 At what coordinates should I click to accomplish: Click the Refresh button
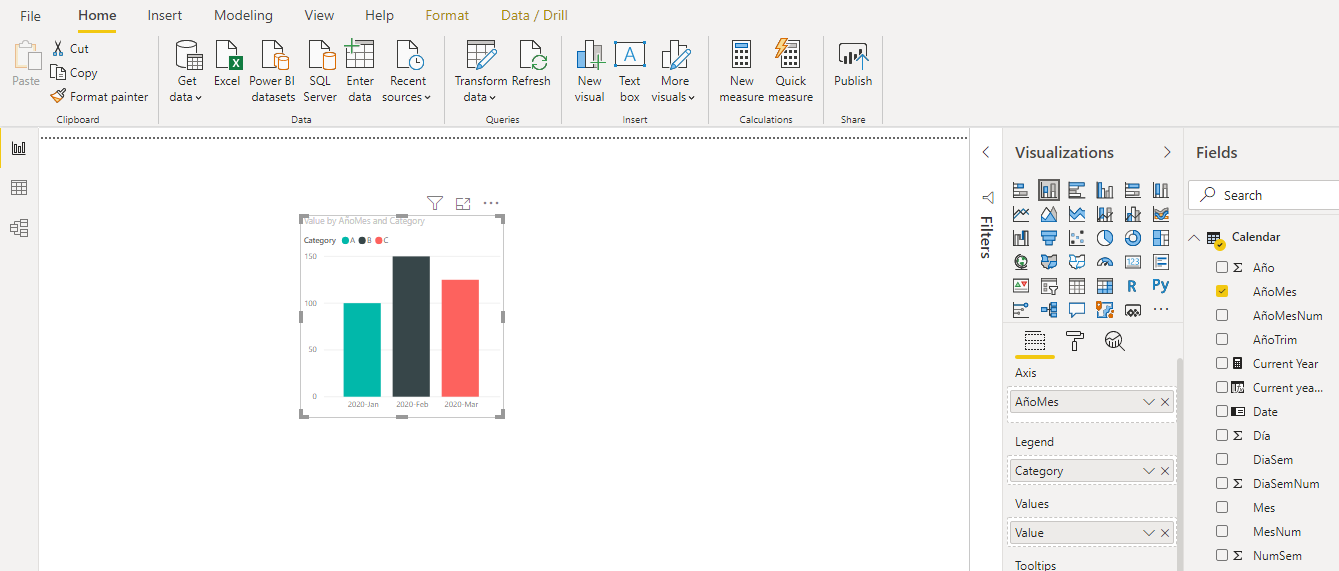[x=531, y=64]
